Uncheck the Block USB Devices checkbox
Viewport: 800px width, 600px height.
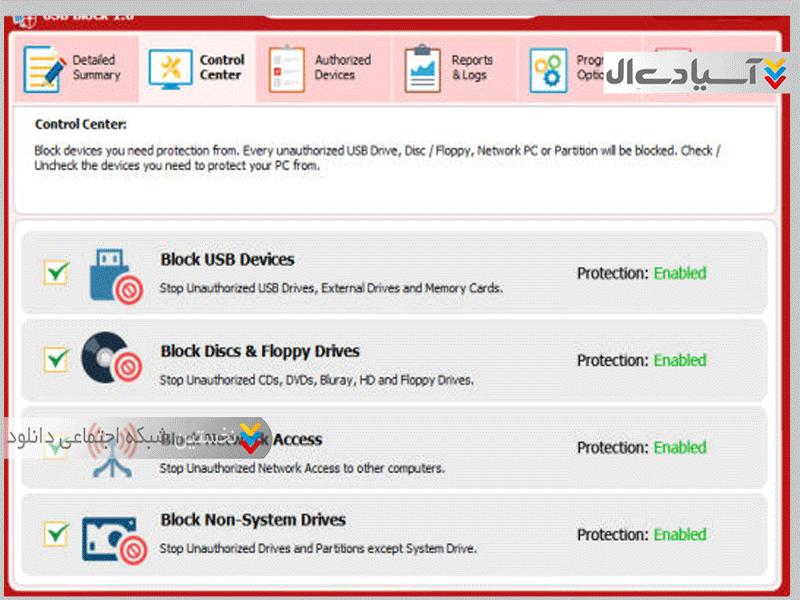[x=55, y=272]
